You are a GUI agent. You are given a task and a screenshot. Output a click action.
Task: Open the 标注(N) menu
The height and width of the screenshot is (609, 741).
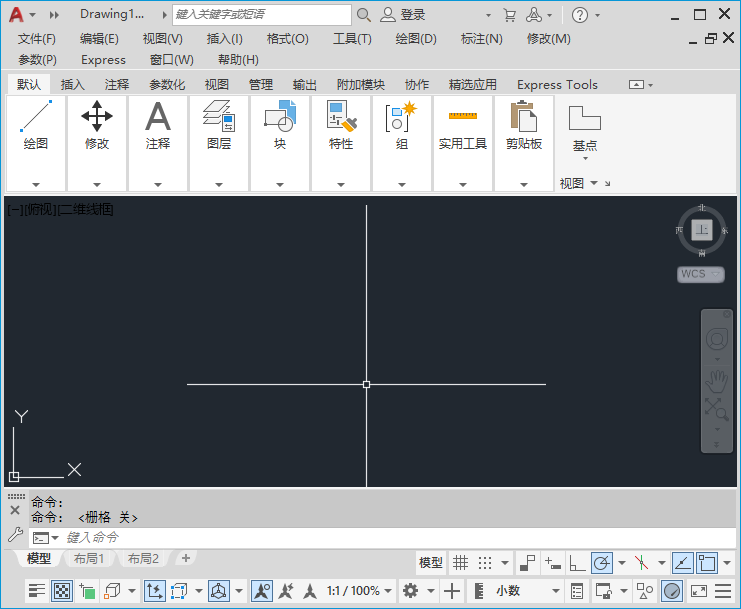click(482, 39)
